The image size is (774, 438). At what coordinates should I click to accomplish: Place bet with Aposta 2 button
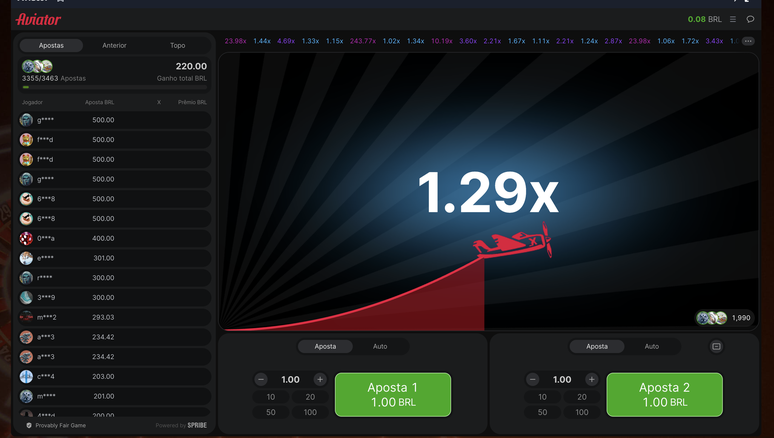664,395
